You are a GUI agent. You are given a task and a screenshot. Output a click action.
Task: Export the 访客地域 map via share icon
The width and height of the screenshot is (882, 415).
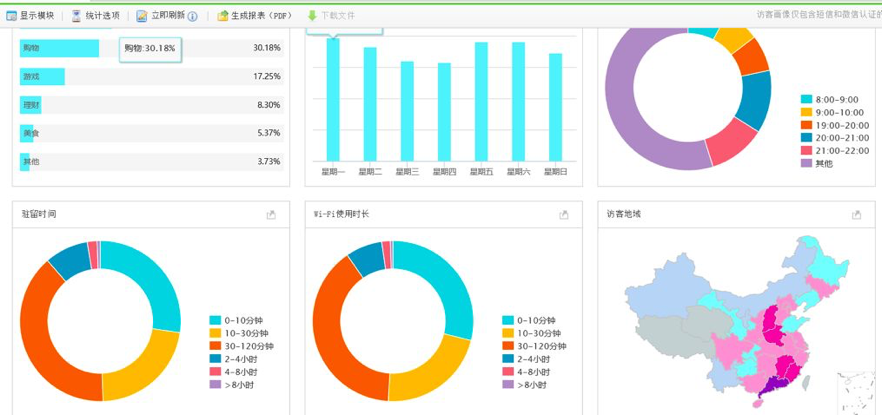(856, 215)
